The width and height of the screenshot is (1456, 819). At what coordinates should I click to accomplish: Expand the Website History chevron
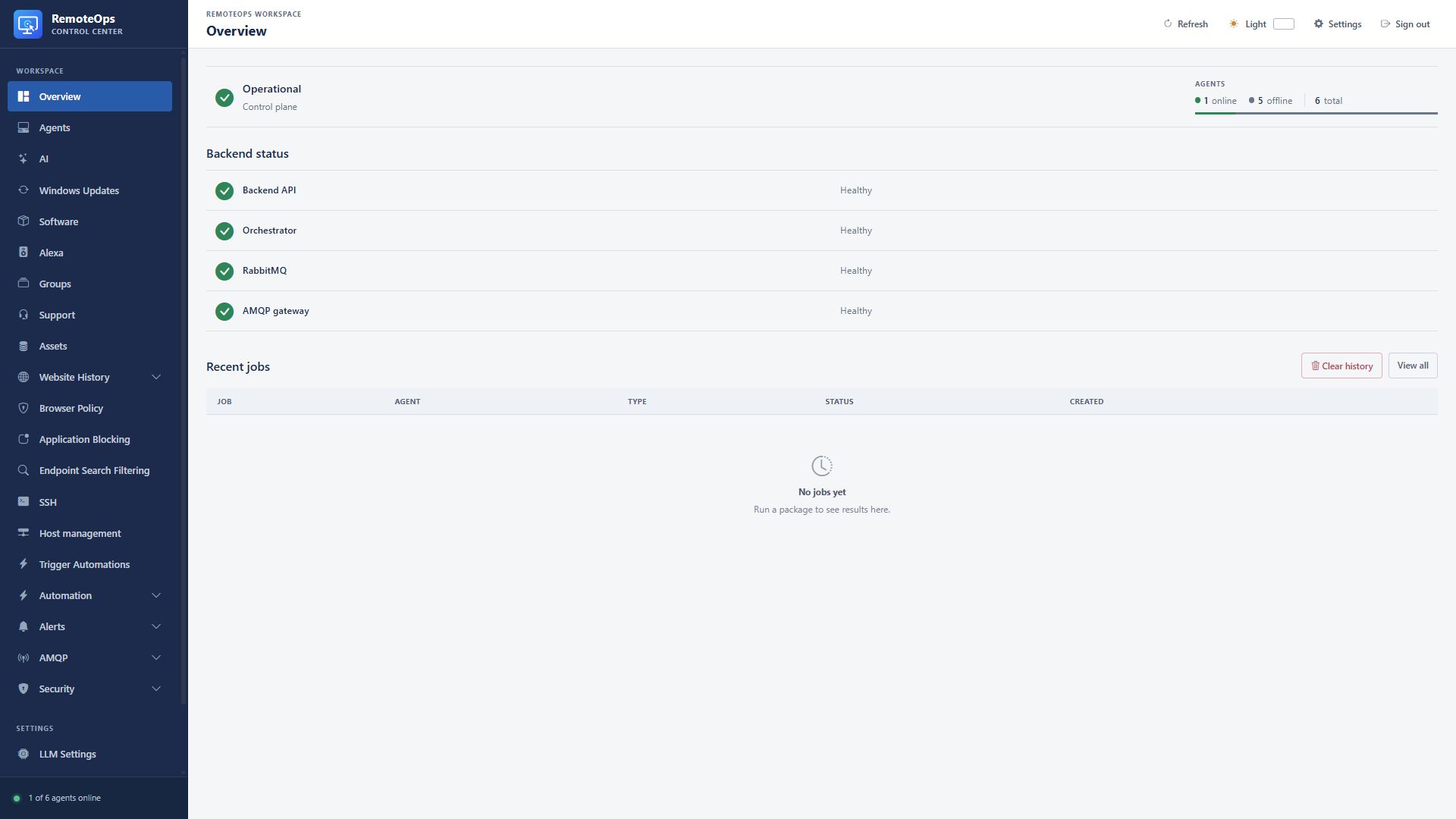[x=156, y=377]
